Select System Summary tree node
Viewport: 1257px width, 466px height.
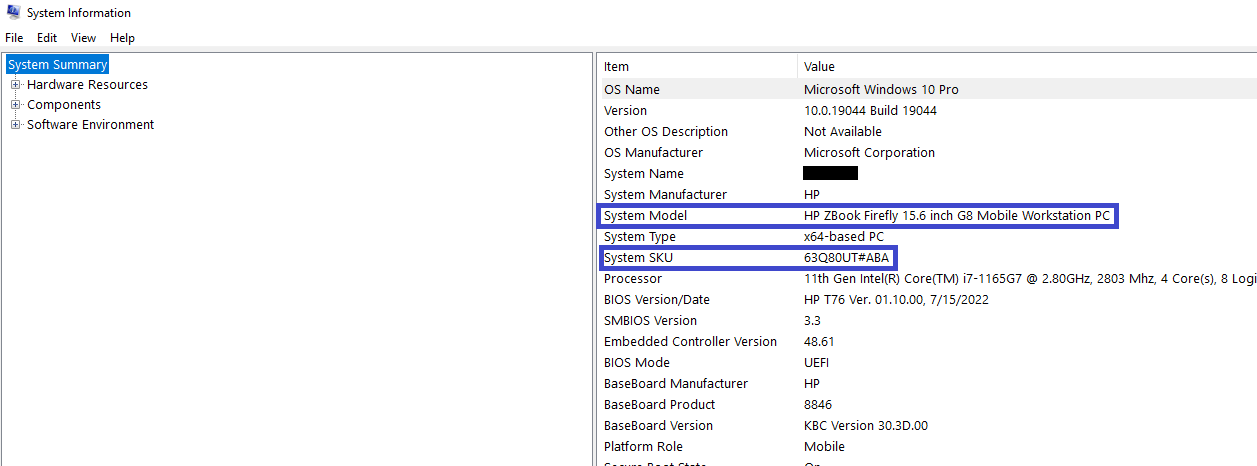point(57,65)
